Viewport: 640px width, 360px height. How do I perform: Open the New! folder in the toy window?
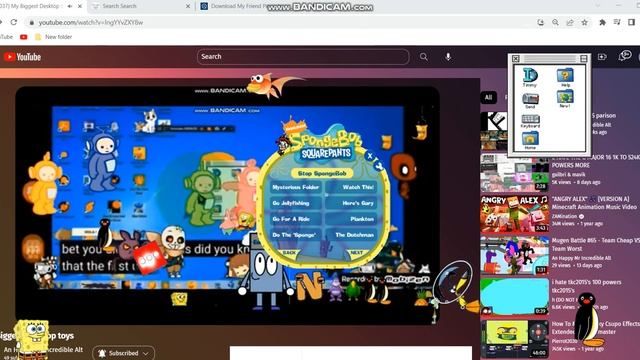(565, 98)
